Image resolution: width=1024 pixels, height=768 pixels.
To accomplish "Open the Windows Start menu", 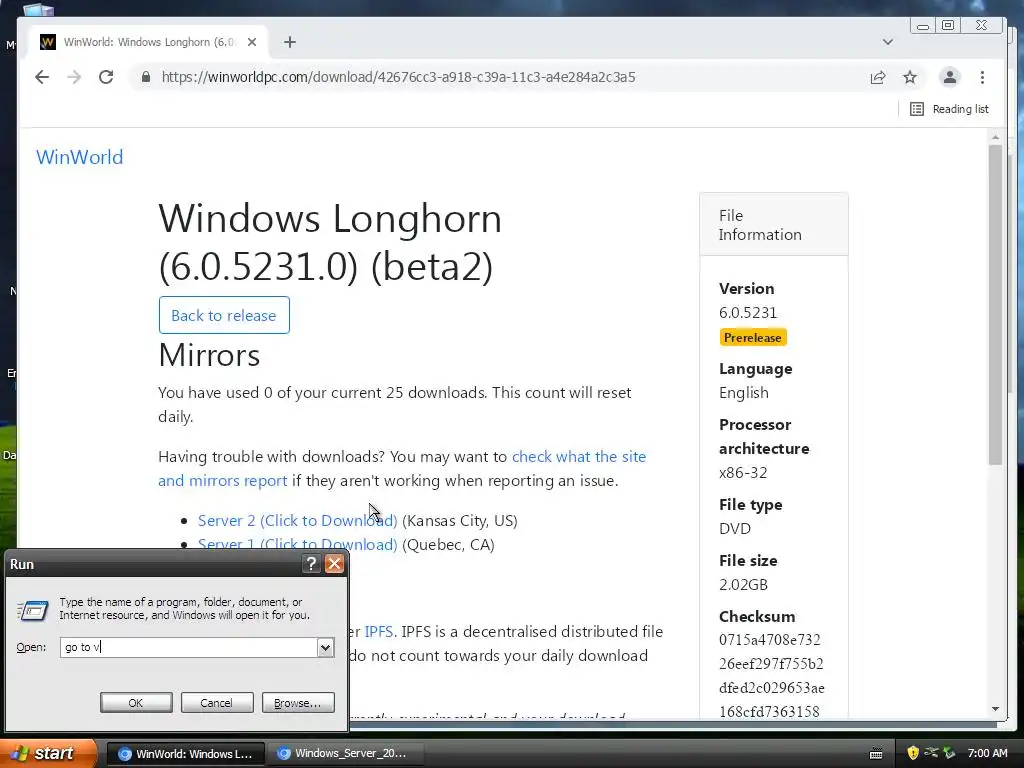I will 48,753.
